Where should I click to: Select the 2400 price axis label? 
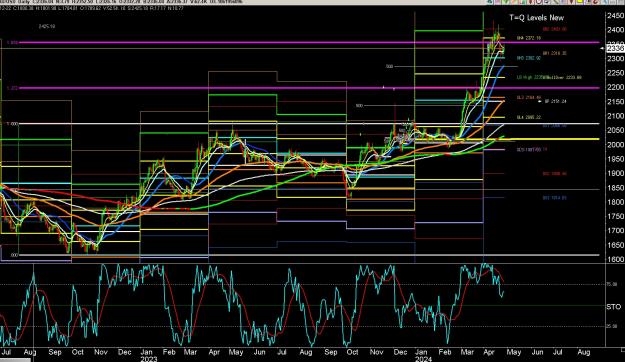(615, 30)
